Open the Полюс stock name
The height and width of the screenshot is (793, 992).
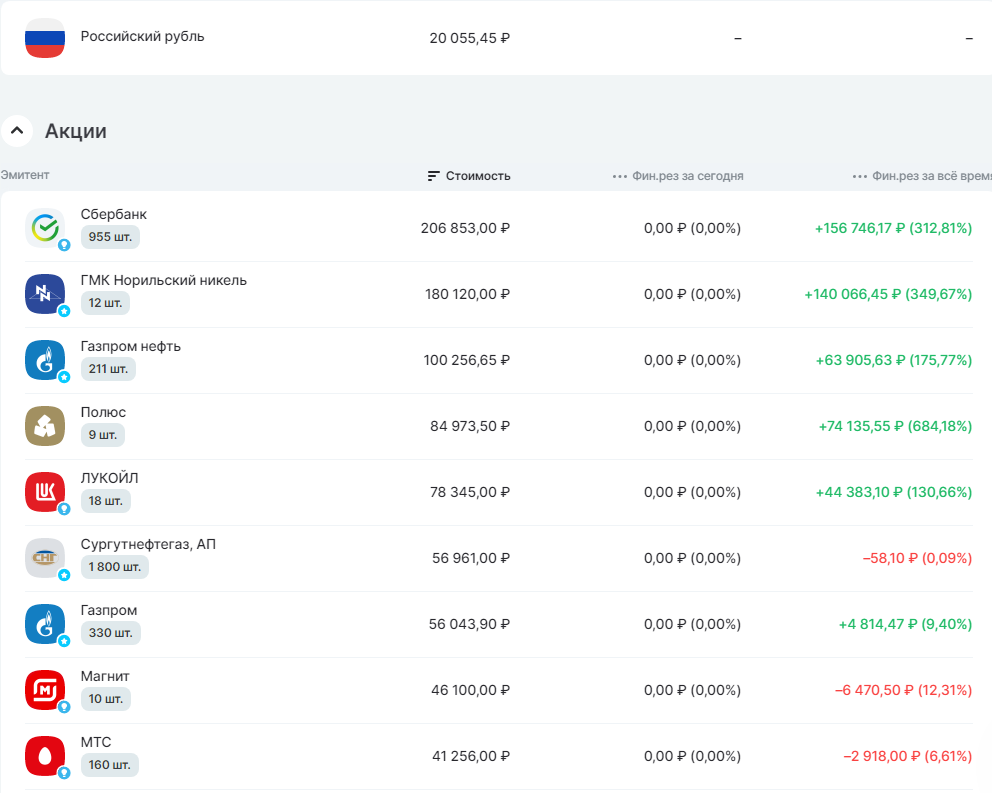coord(103,412)
